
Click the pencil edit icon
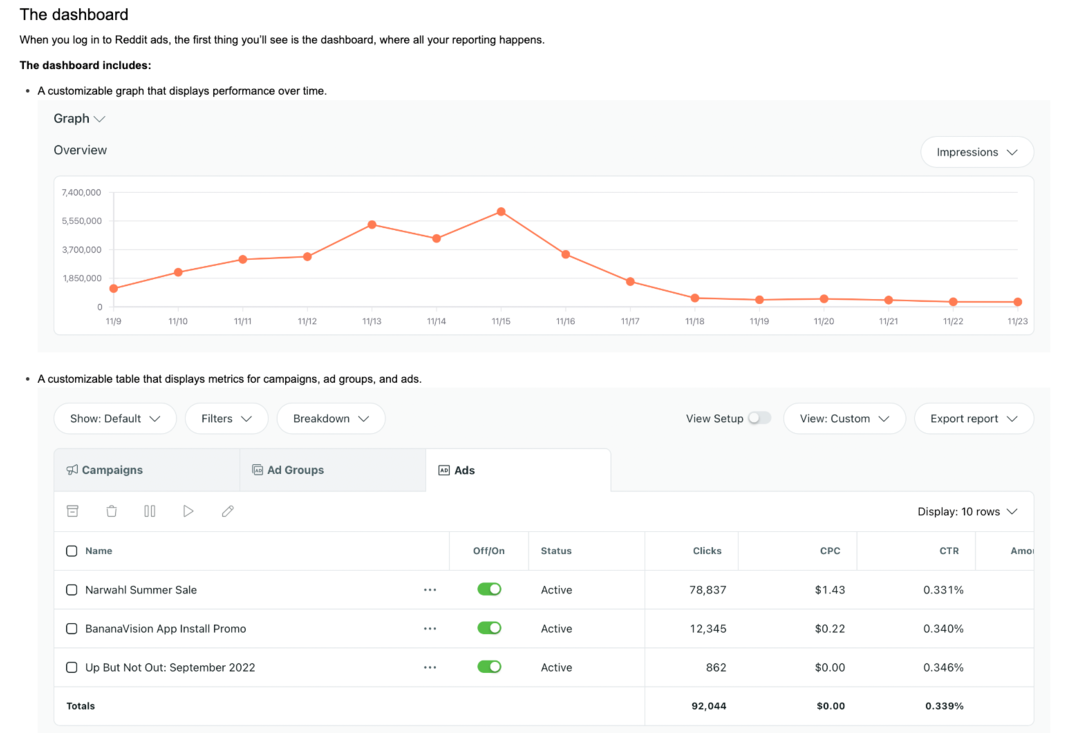(228, 511)
